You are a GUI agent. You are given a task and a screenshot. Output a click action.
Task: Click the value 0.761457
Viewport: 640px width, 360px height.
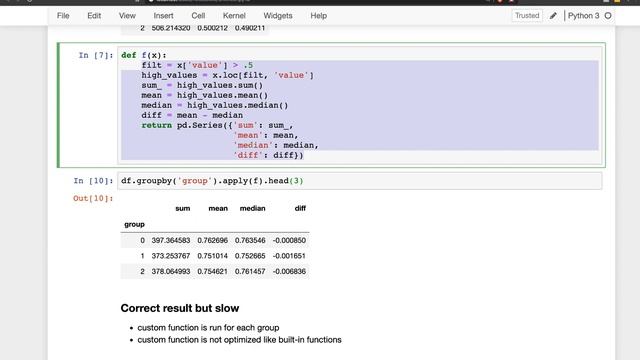(250, 271)
